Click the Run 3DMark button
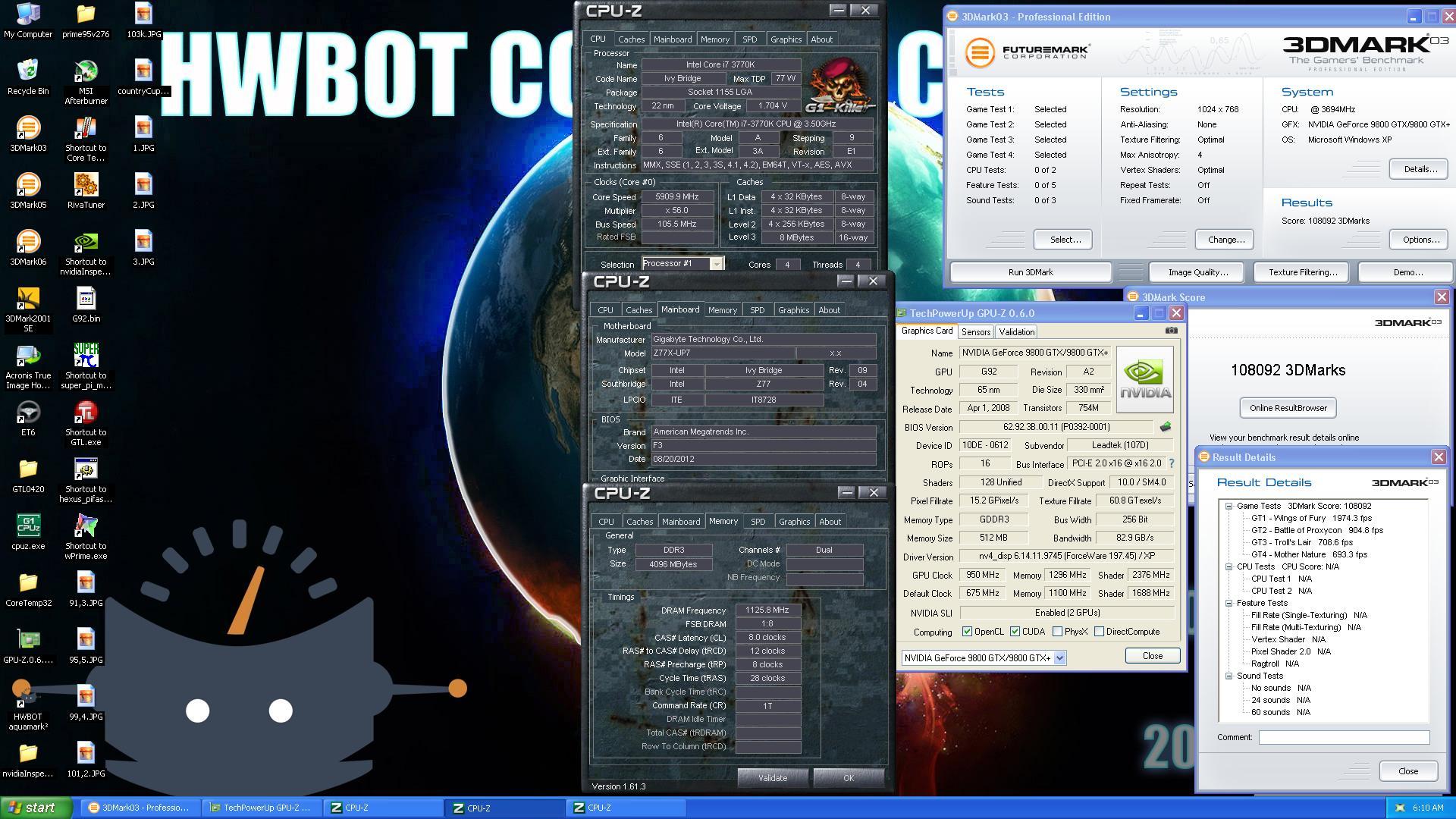The image size is (1456, 819). coord(1031,272)
